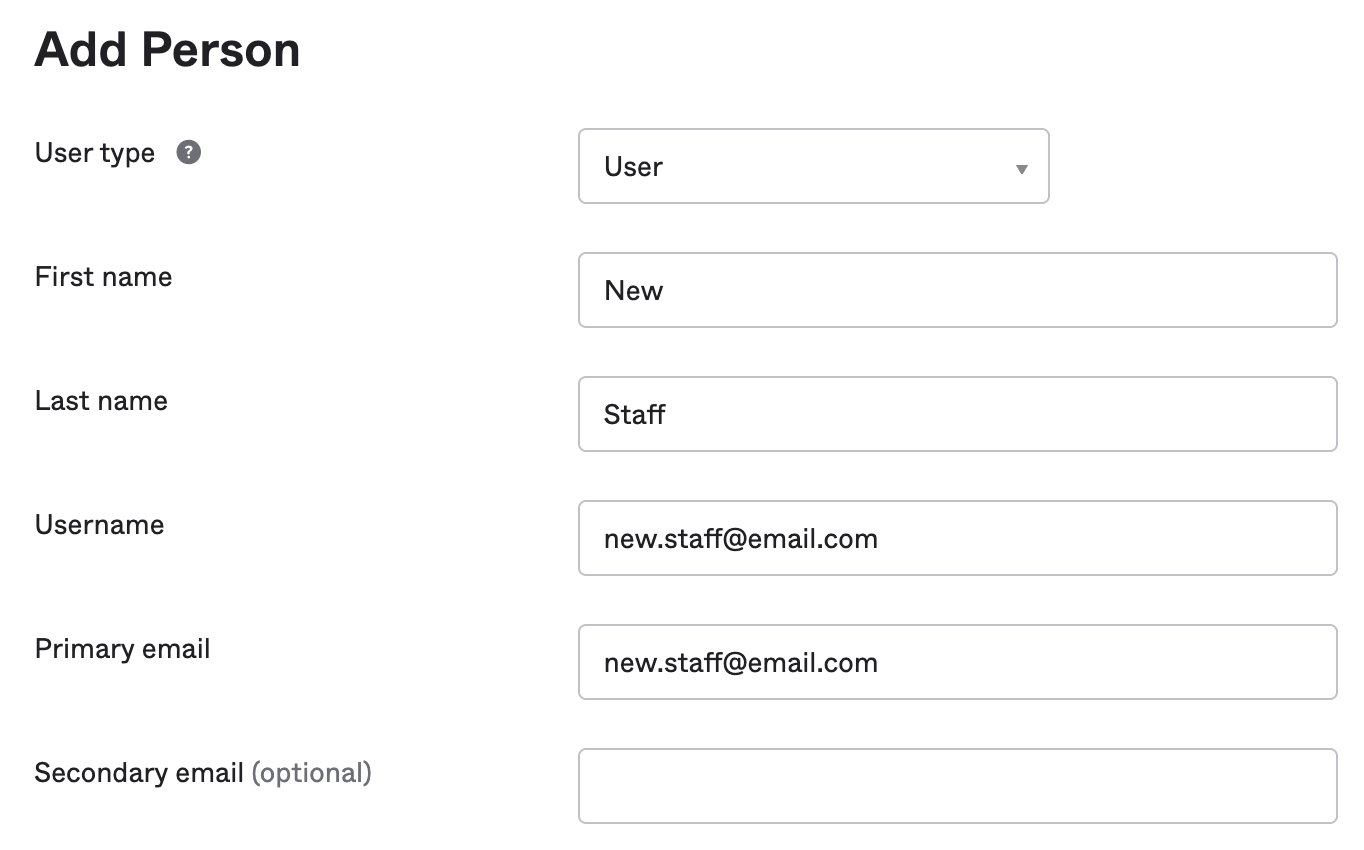The height and width of the screenshot is (850, 1364).
Task: Select the empty Secondary email field
Action: click(957, 786)
